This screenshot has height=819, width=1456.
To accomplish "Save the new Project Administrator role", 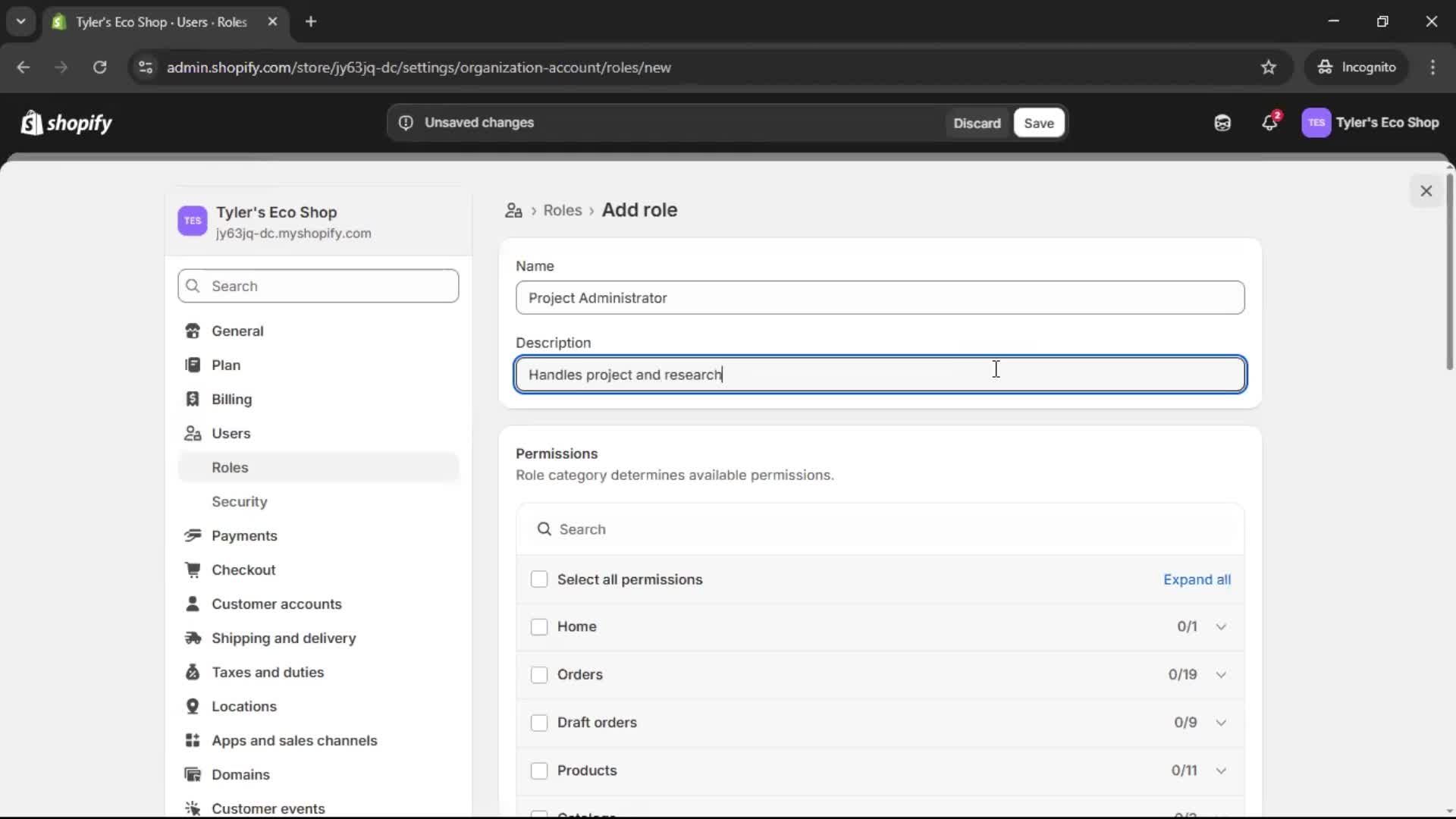I will (1038, 122).
